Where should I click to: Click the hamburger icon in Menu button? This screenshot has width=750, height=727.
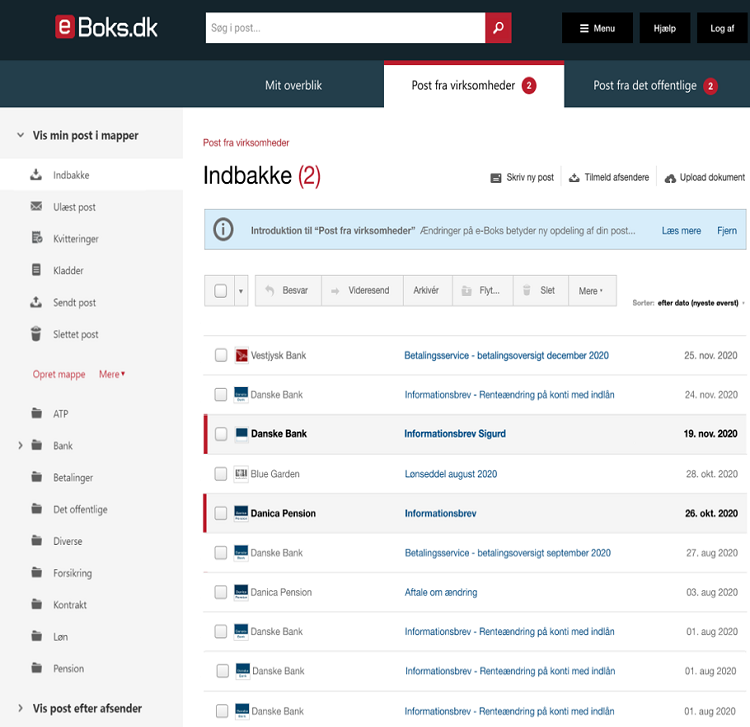coord(584,28)
